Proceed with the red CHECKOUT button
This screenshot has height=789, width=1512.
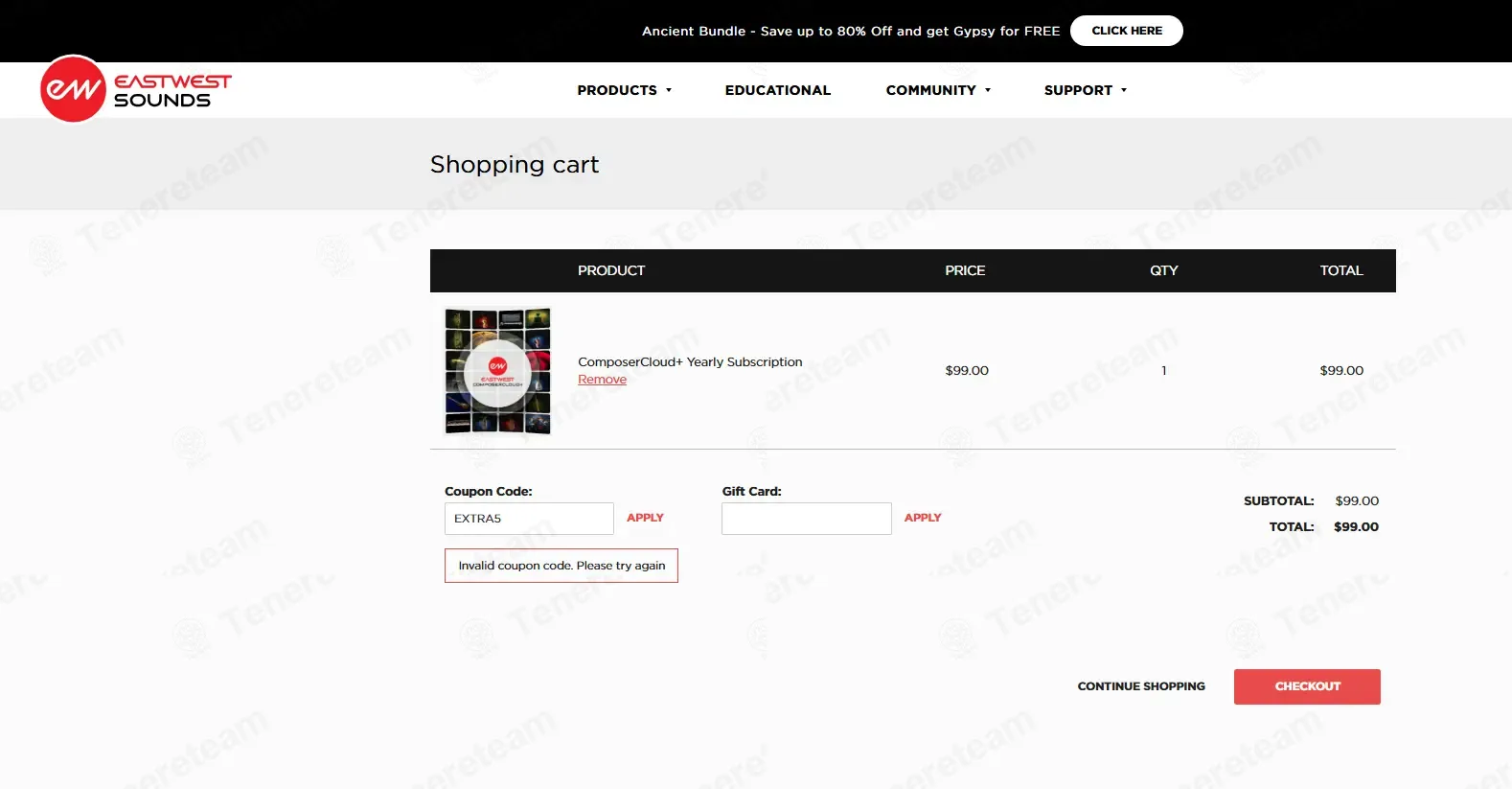click(1306, 686)
